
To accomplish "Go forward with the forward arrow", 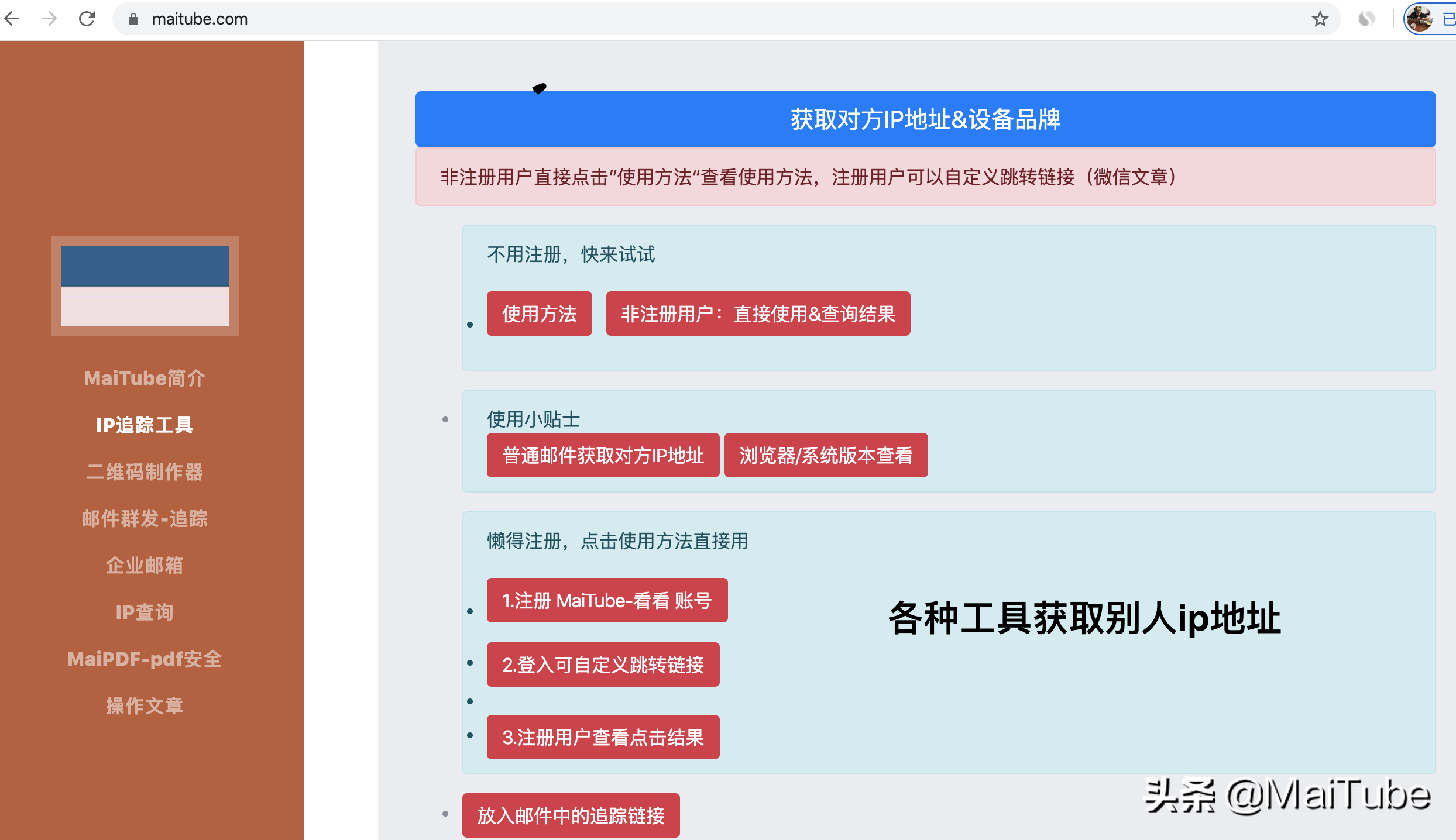I will (50, 19).
